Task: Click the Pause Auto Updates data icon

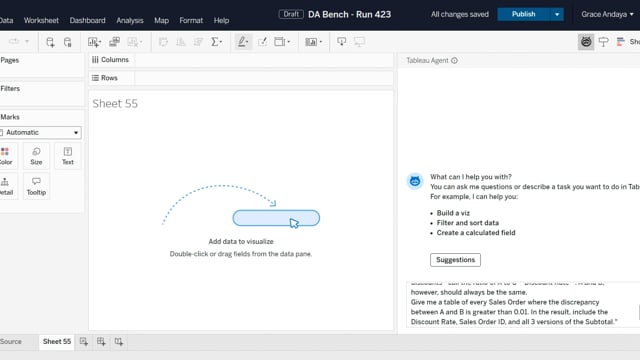Action: coord(68,42)
